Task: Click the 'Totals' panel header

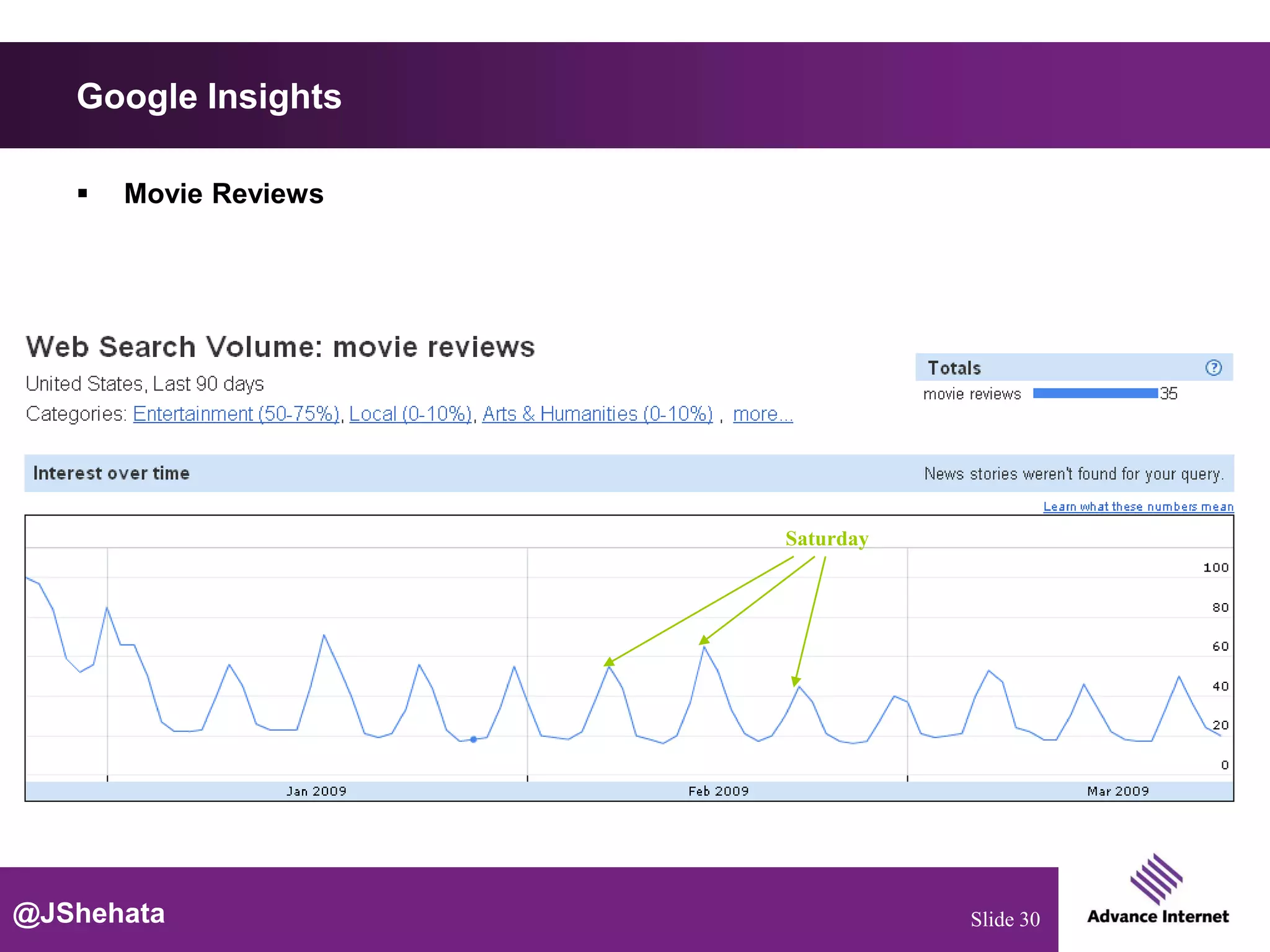Action: pyautogui.click(x=1074, y=368)
